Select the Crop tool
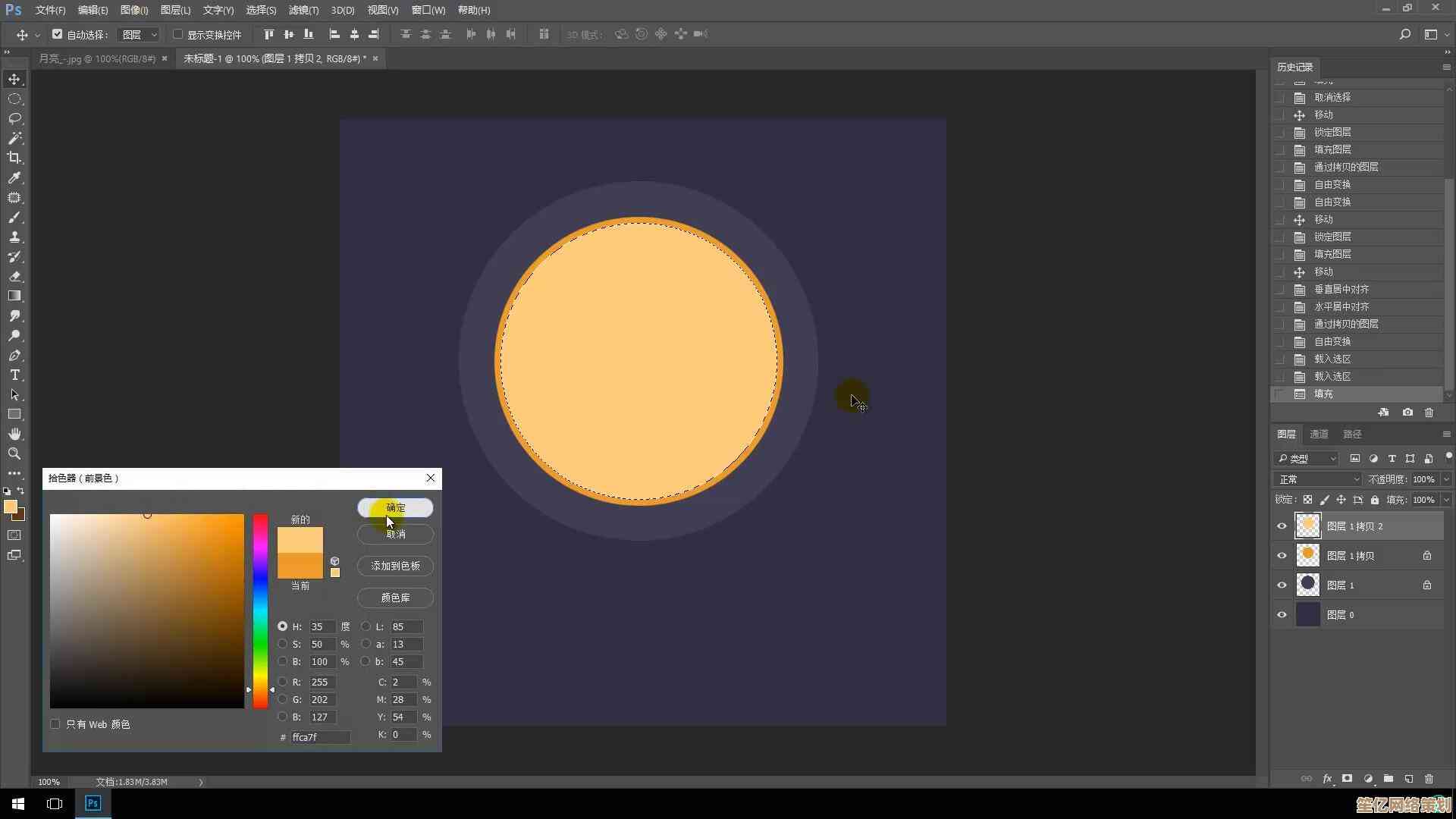1456x819 pixels. coord(14,158)
